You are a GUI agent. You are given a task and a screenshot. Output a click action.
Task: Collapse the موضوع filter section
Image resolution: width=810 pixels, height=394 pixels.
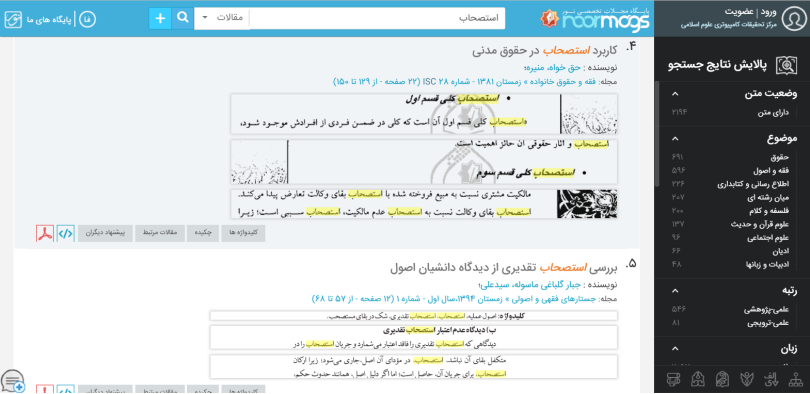pyautogui.click(x=676, y=138)
